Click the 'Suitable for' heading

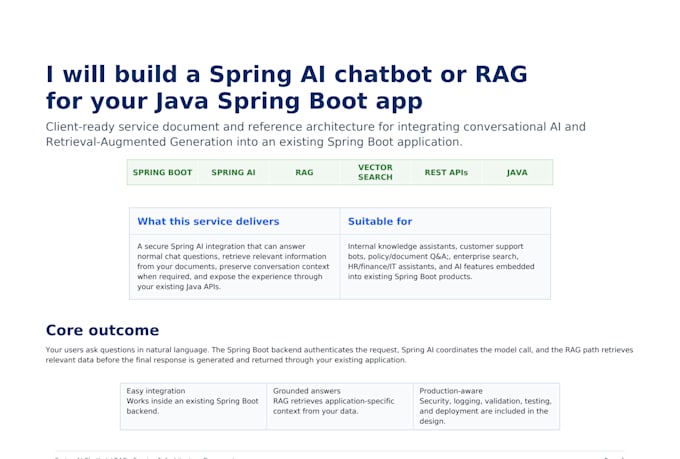(380, 221)
